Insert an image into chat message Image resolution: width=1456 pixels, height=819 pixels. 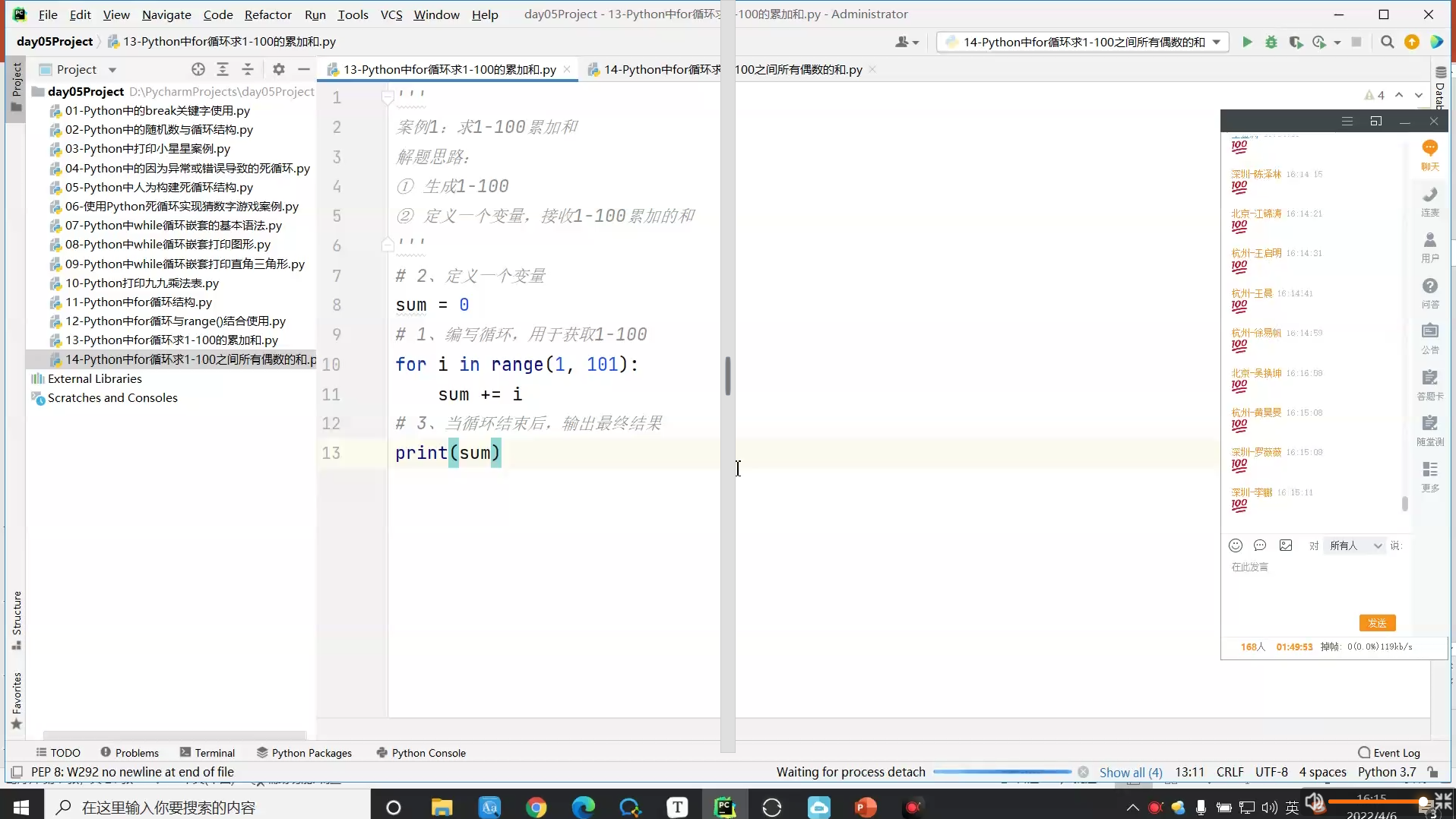1286,545
